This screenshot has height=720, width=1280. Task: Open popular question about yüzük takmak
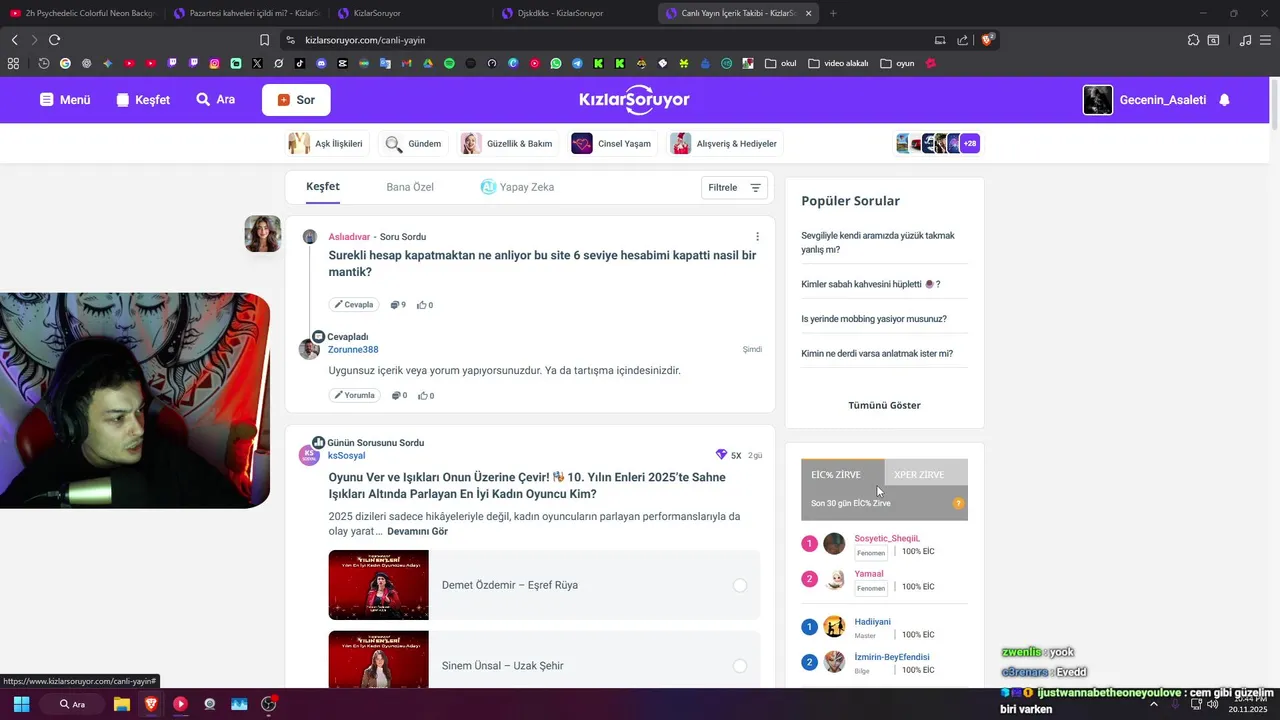878,243
